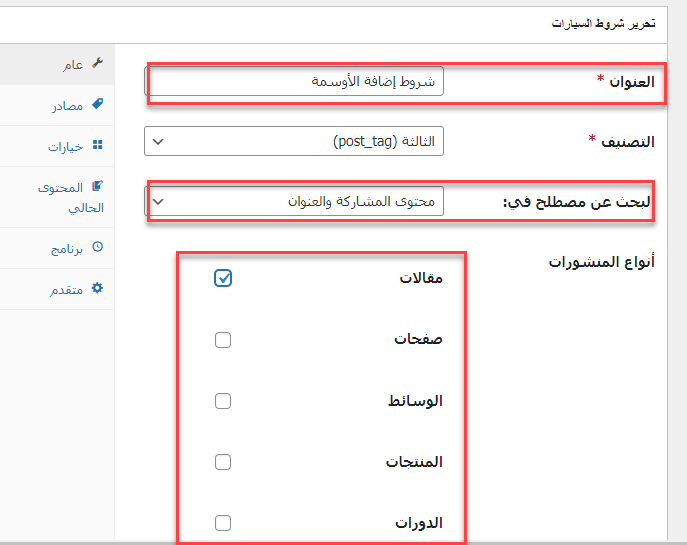Click the tag icon beside مصادر

coord(97,104)
